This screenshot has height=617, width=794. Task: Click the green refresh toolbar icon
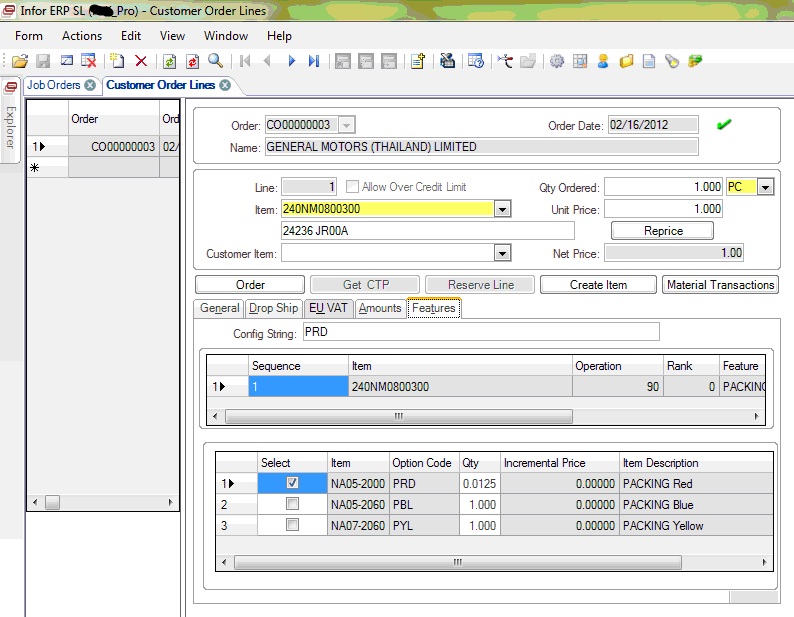click(x=169, y=61)
